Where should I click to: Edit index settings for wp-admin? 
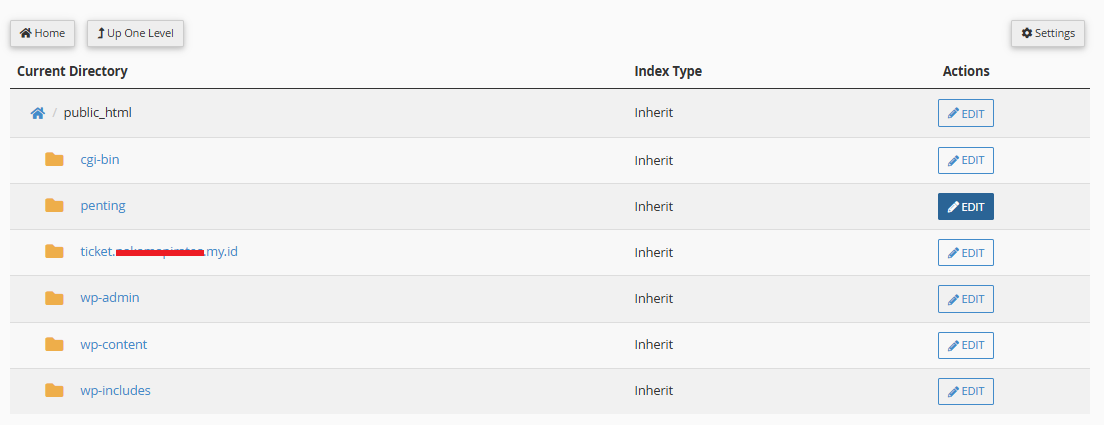click(965, 299)
